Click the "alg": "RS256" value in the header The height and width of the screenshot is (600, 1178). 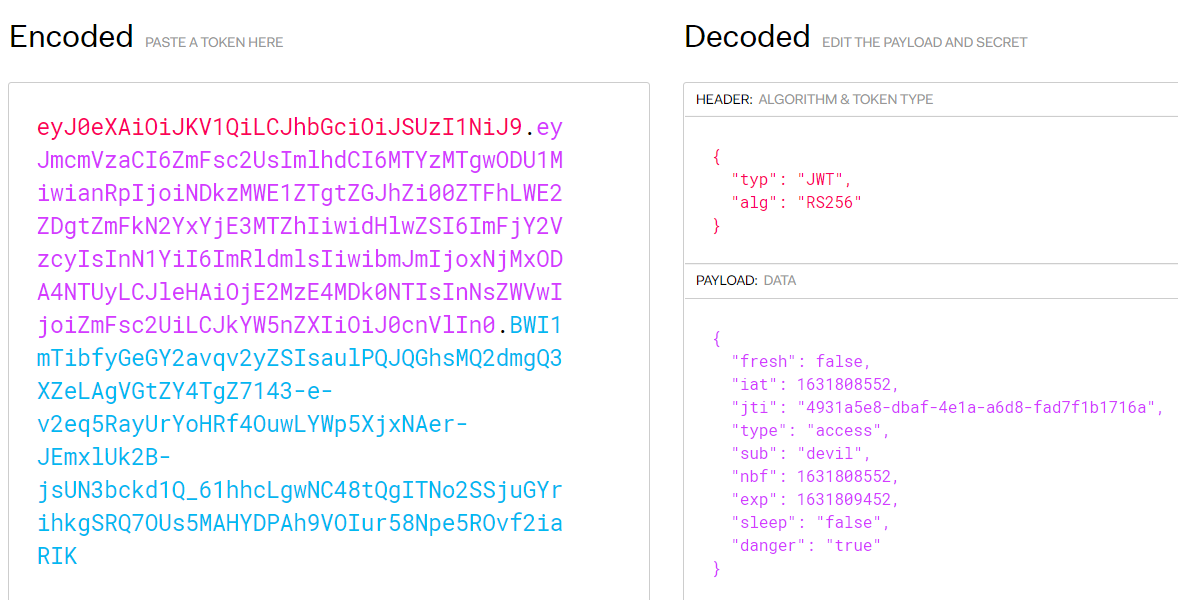(x=829, y=202)
